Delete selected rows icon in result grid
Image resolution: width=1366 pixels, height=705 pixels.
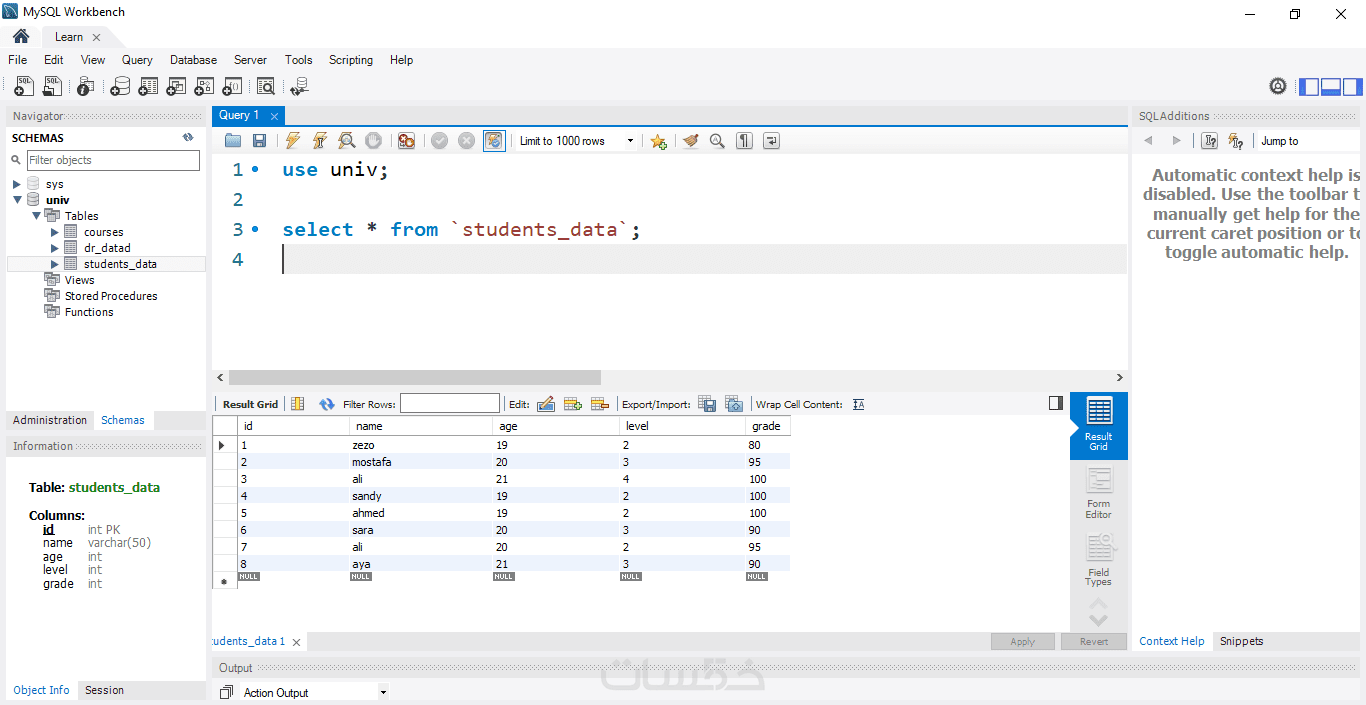click(600, 404)
